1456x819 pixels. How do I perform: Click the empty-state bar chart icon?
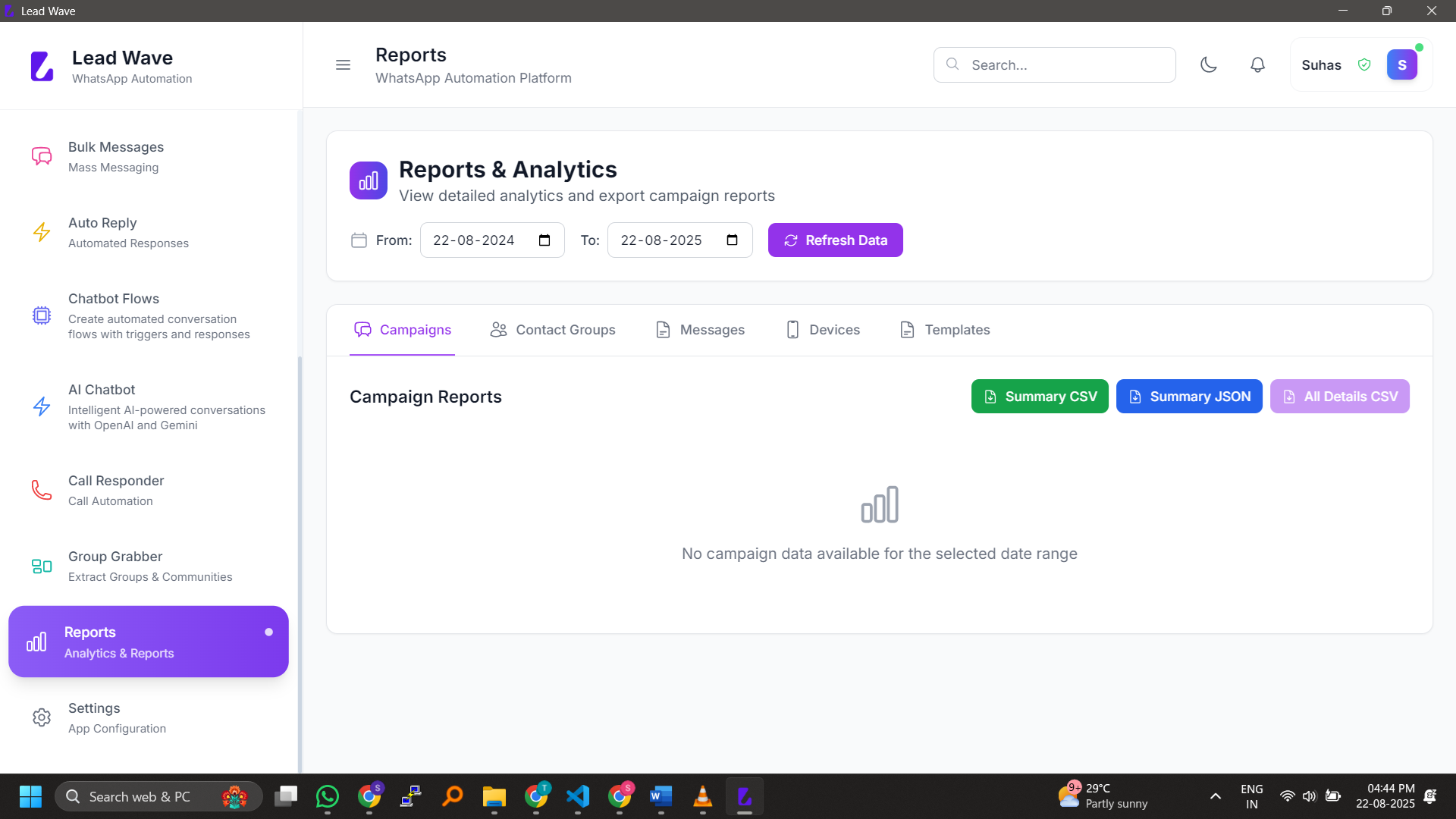click(x=880, y=504)
